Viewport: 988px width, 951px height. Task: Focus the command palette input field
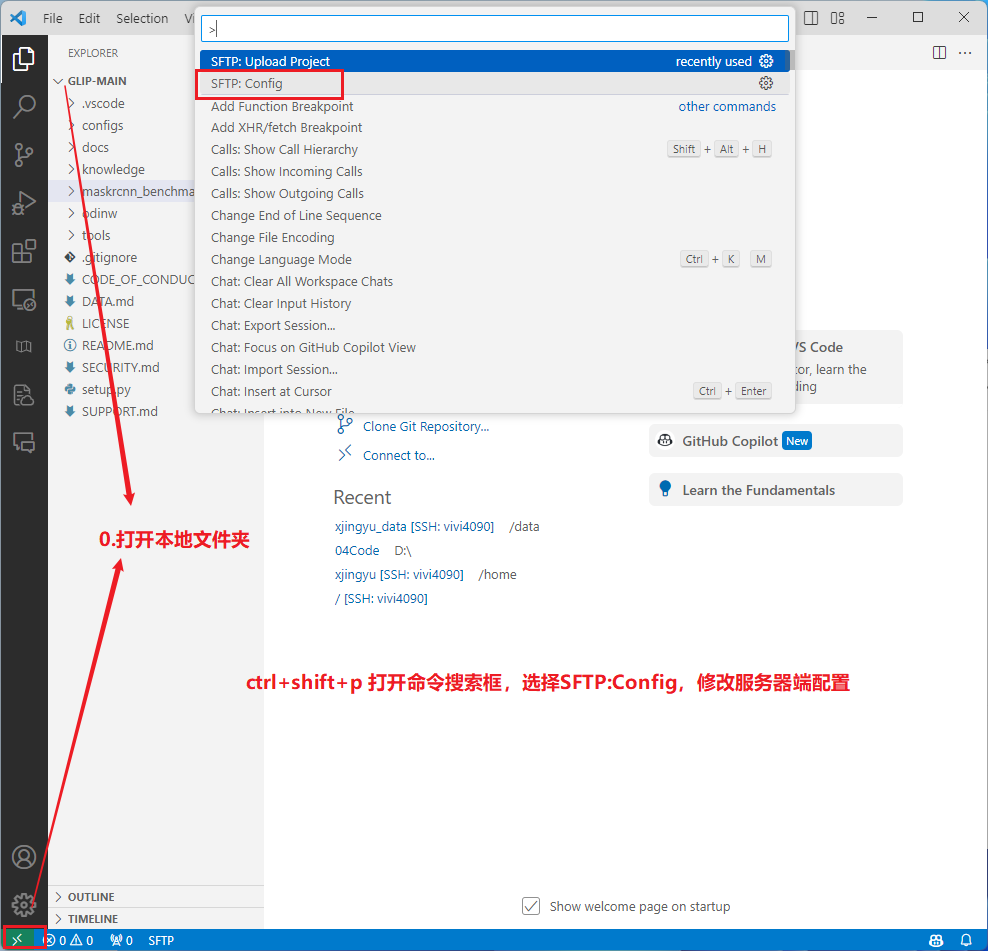[x=495, y=29]
